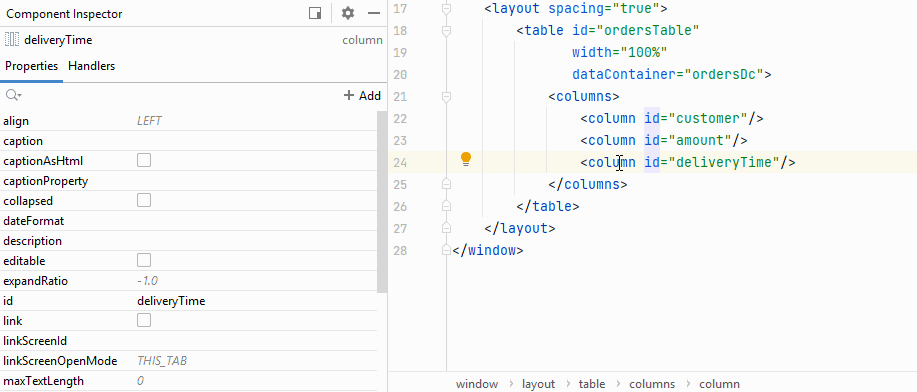Hide the Component Inspector panel

pos(374,13)
